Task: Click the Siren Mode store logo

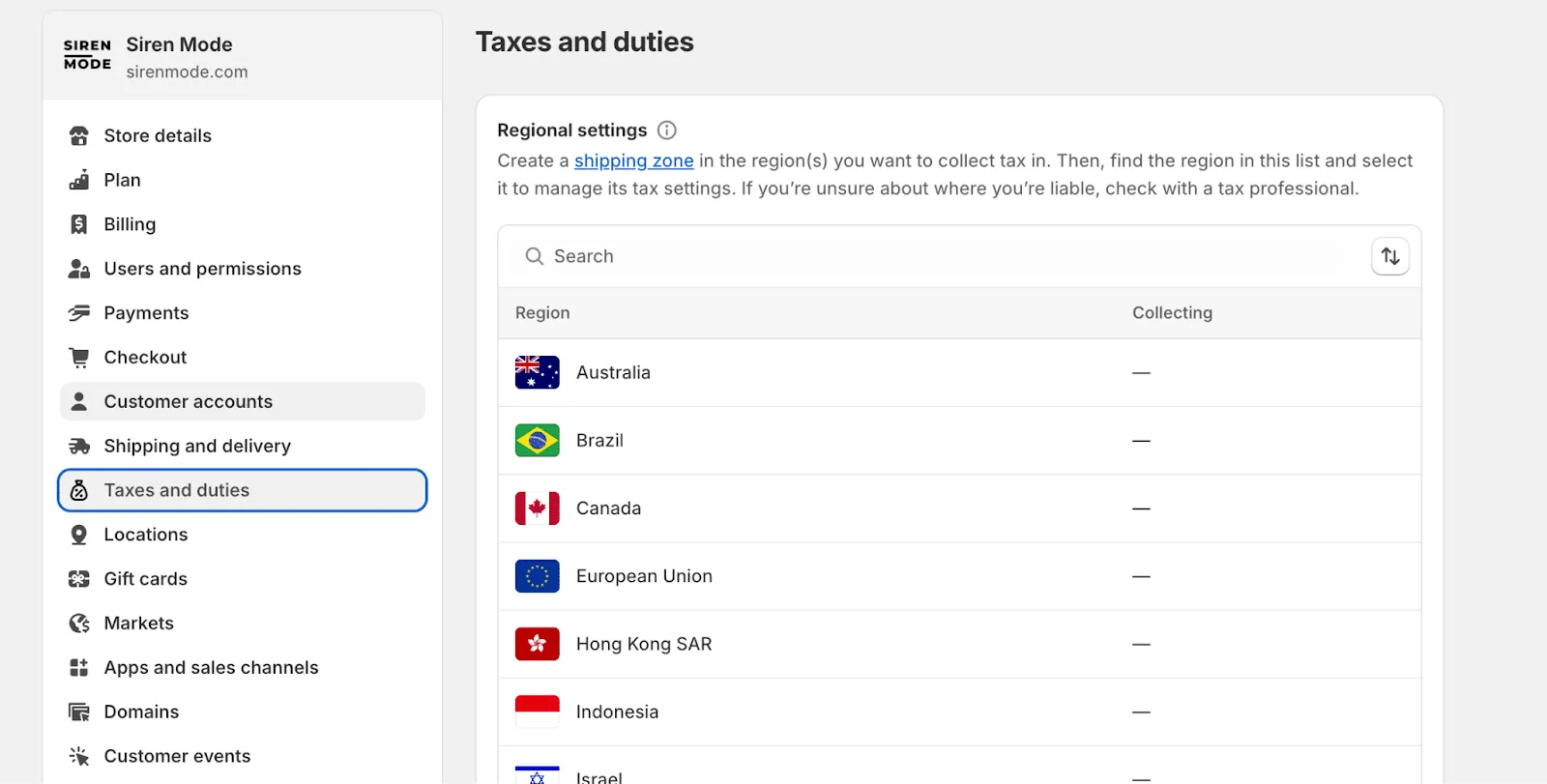Action: click(87, 55)
